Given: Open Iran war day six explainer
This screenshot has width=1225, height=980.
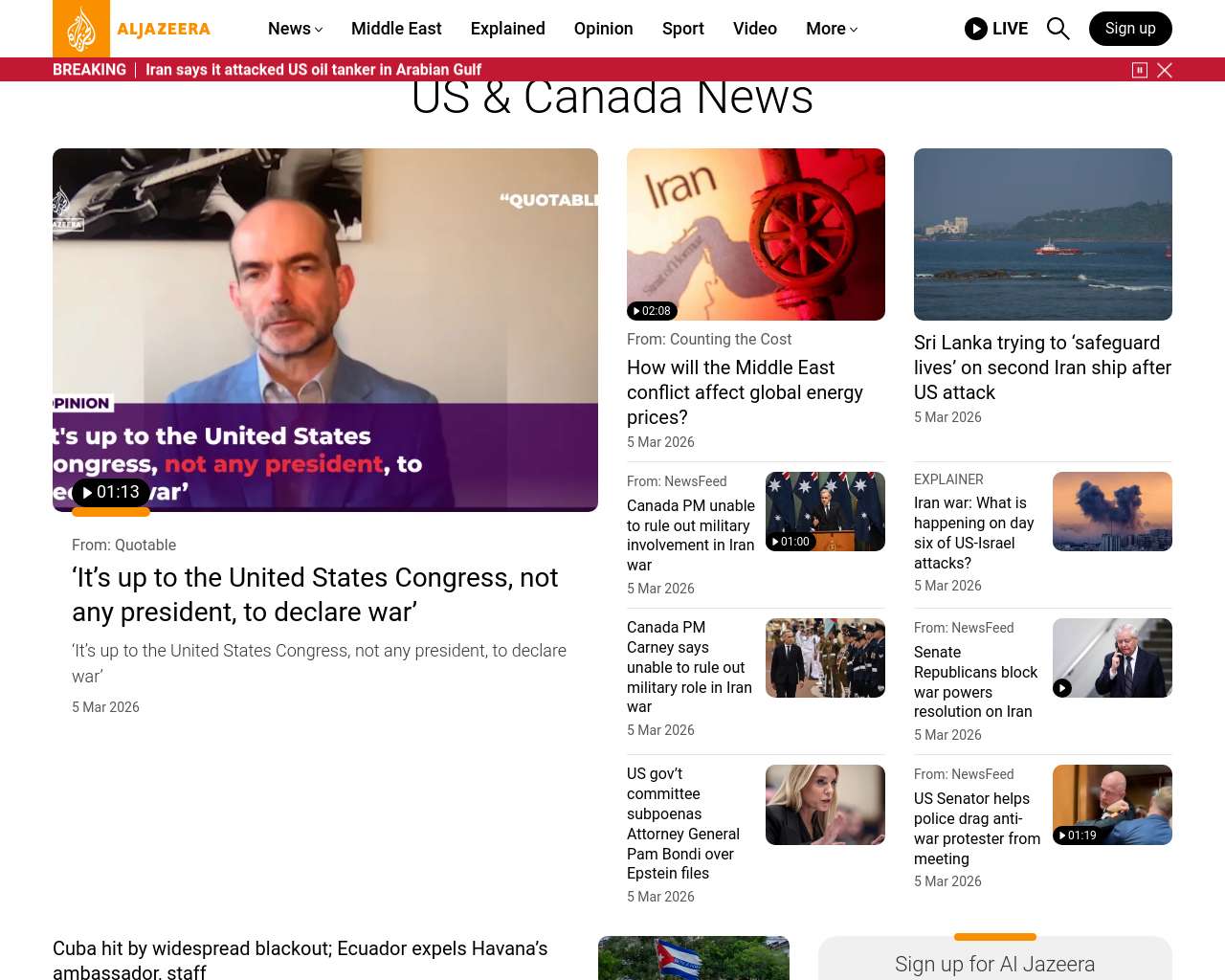Looking at the screenshot, I should (974, 533).
